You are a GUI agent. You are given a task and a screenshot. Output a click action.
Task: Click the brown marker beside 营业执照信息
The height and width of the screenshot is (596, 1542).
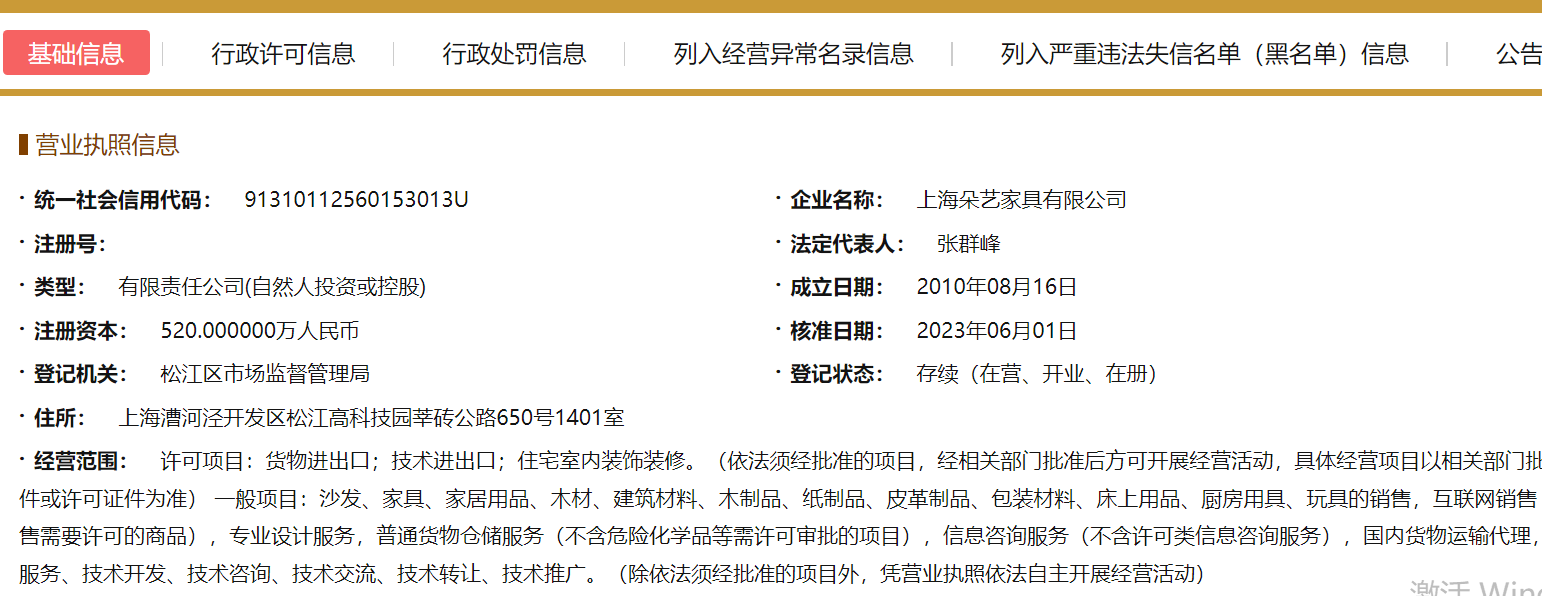23,145
